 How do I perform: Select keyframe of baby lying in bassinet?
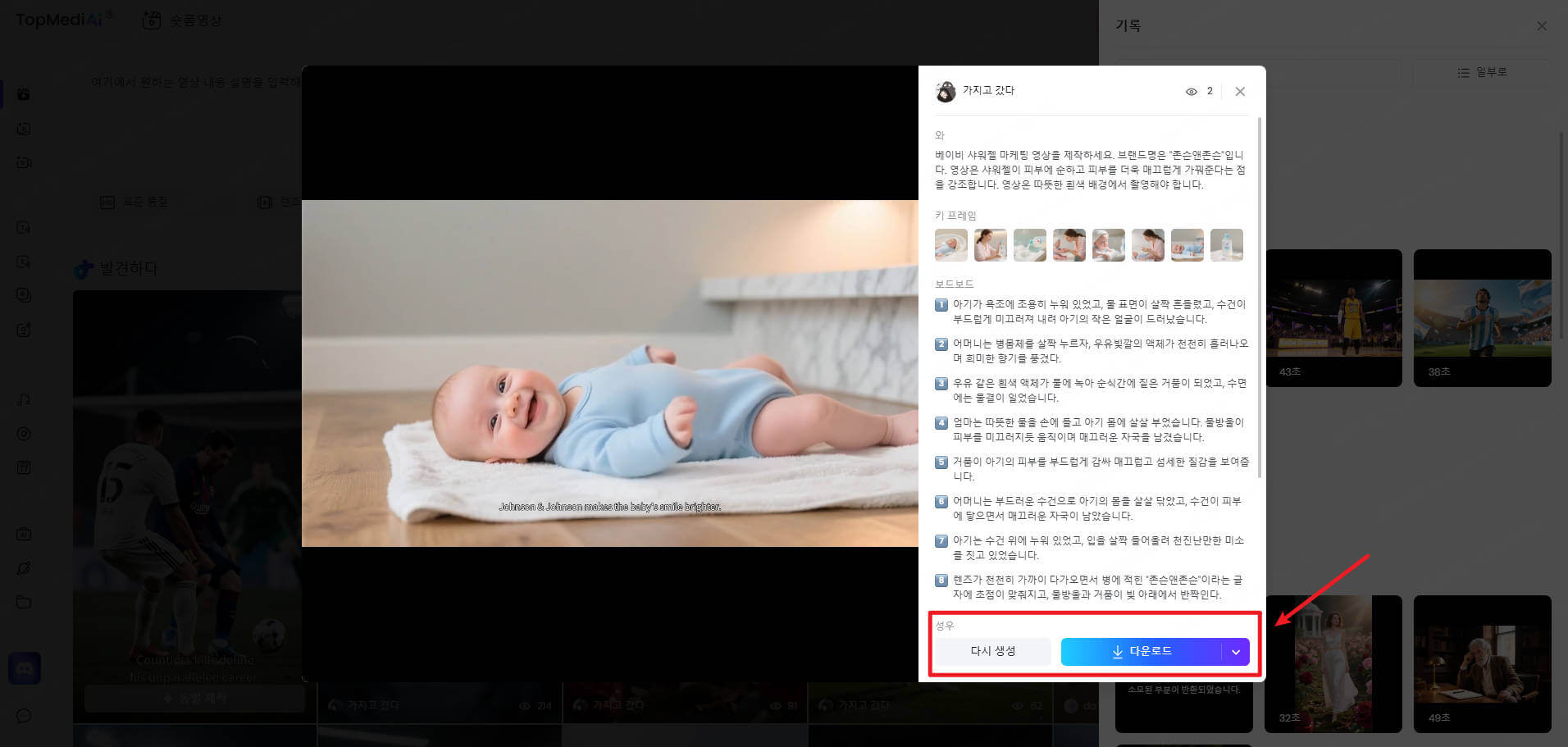point(951,245)
